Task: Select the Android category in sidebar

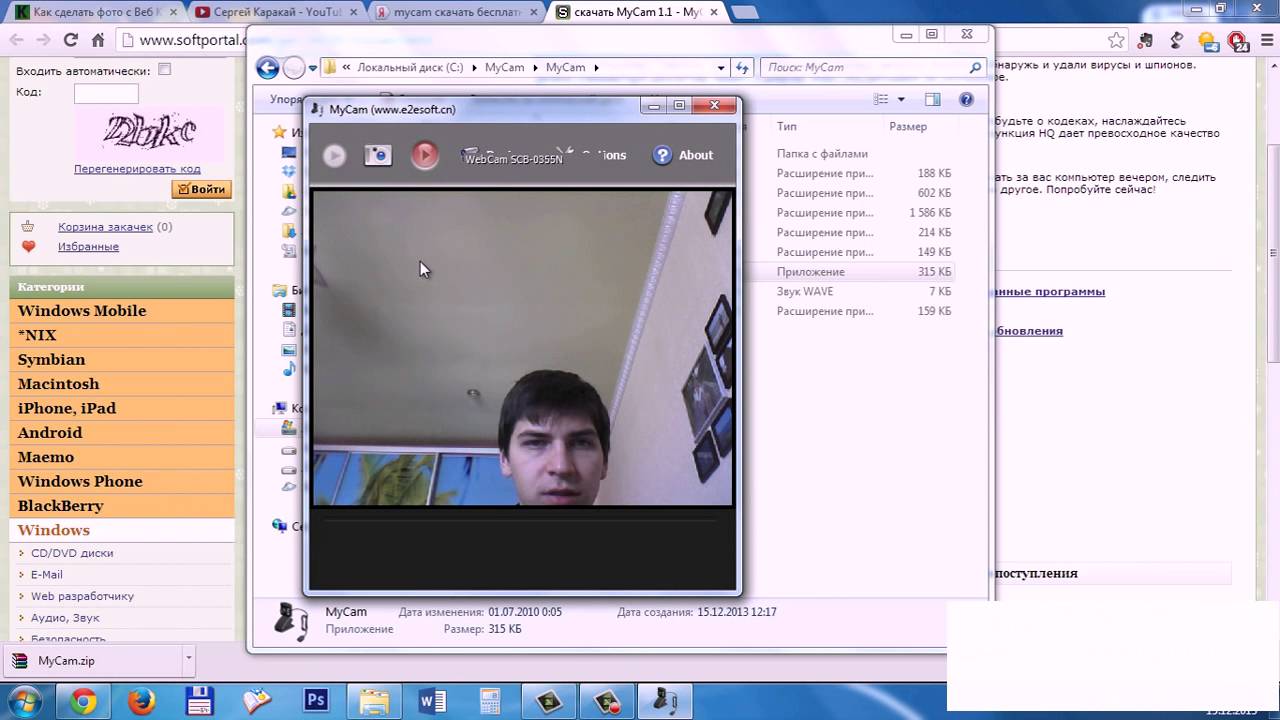Action: pos(50,433)
